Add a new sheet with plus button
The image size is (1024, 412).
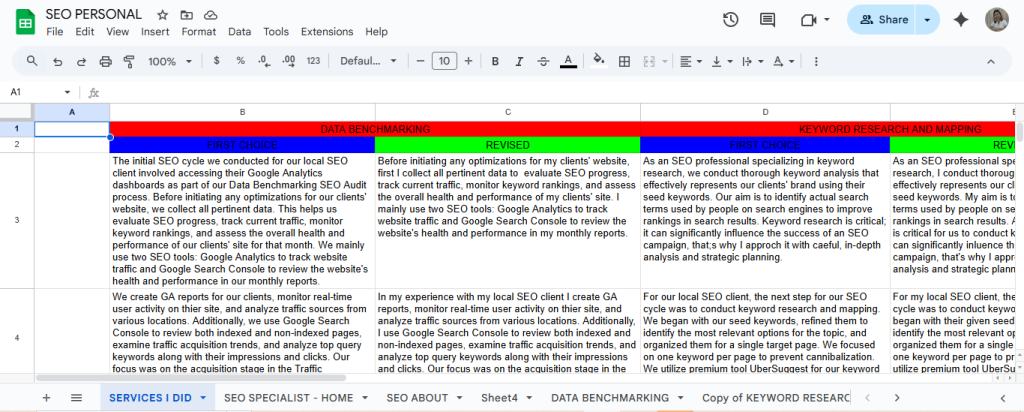point(46,397)
